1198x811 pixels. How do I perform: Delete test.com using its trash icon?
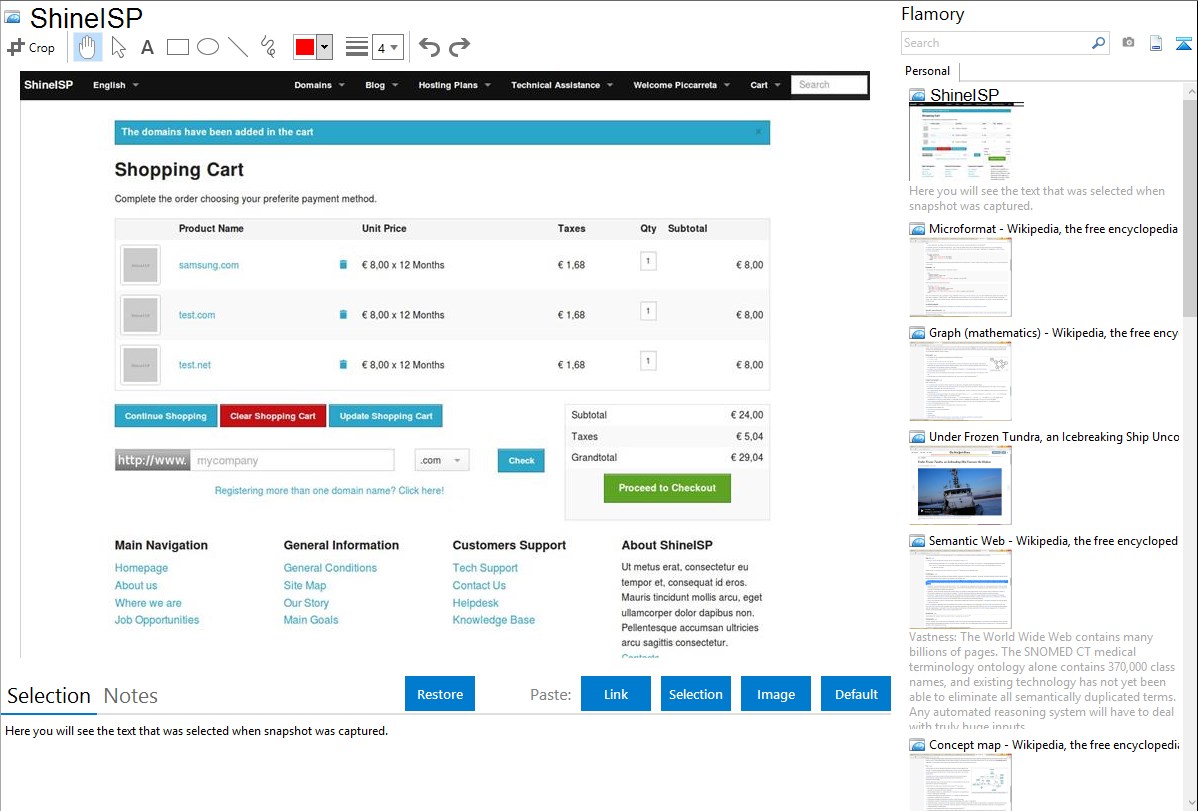coord(343,314)
